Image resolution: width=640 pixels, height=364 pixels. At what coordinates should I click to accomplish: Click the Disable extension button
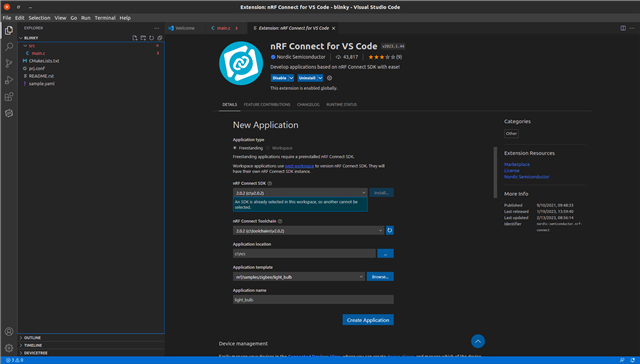pos(280,78)
